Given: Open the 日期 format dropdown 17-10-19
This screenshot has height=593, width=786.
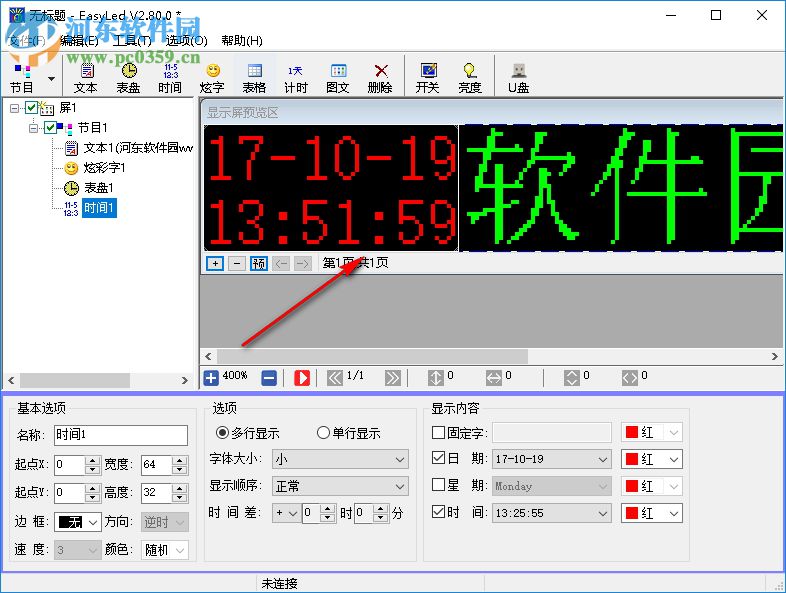Looking at the screenshot, I should click(552, 459).
